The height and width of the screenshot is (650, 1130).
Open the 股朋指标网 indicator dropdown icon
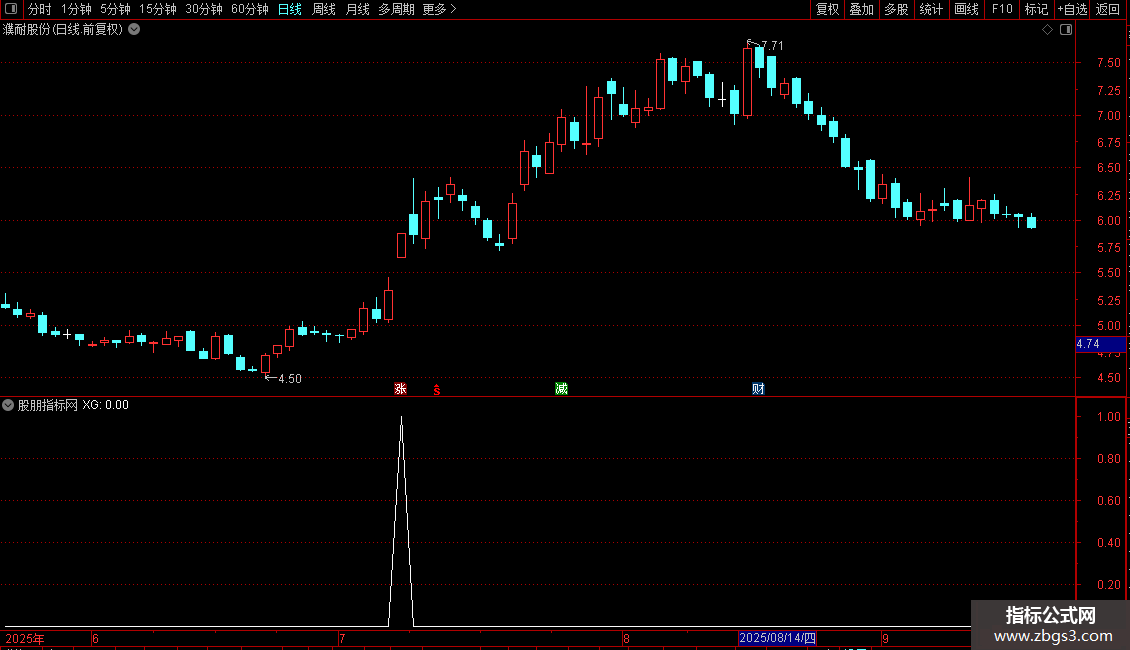[x=8, y=405]
